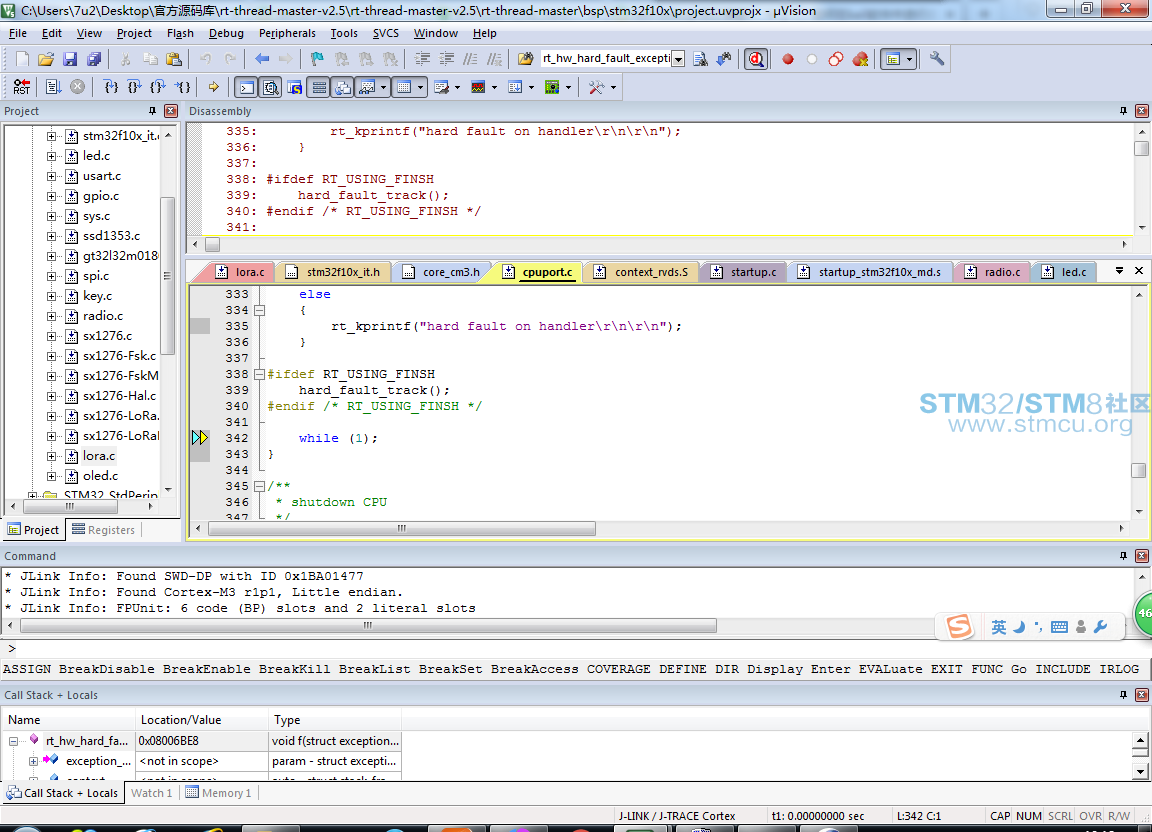The height and width of the screenshot is (832, 1152).
Task: Show next statement yellow arrow
Action: pyautogui.click(x=213, y=87)
